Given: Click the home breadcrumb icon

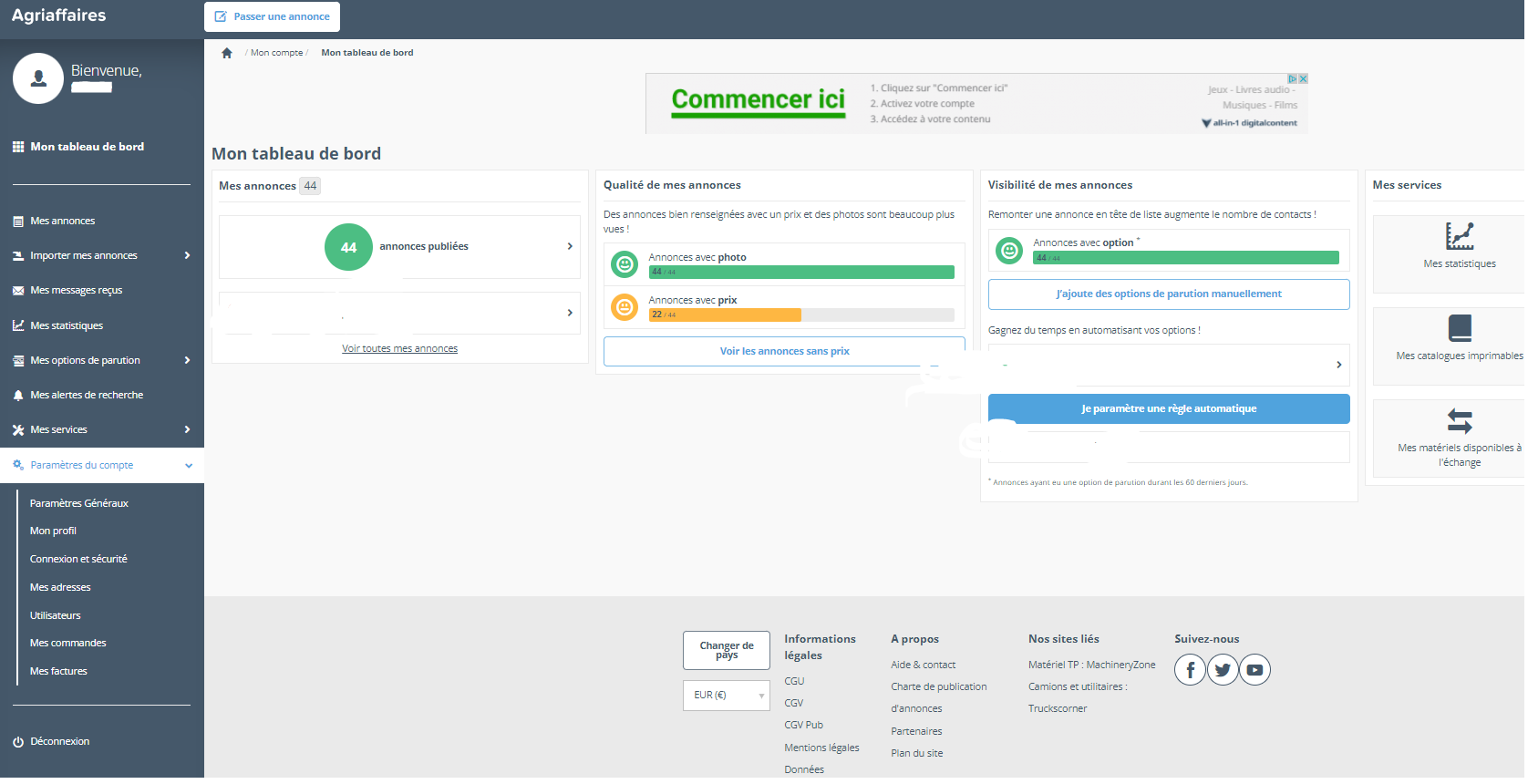Looking at the screenshot, I should pyautogui.click(x=227, y=53).
